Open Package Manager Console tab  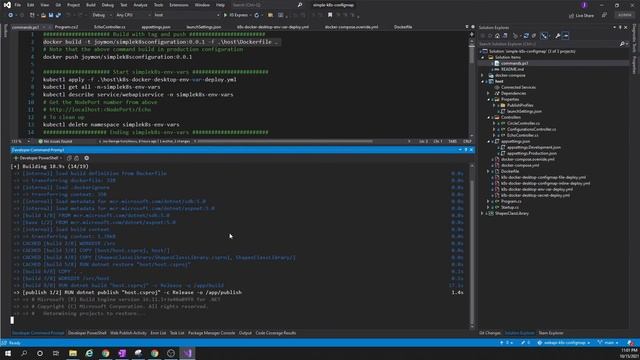[211, 333]
